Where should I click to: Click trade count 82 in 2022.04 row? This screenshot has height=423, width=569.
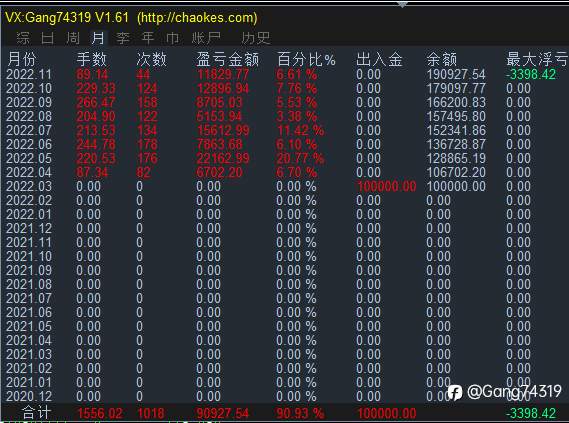click(143, 172)
